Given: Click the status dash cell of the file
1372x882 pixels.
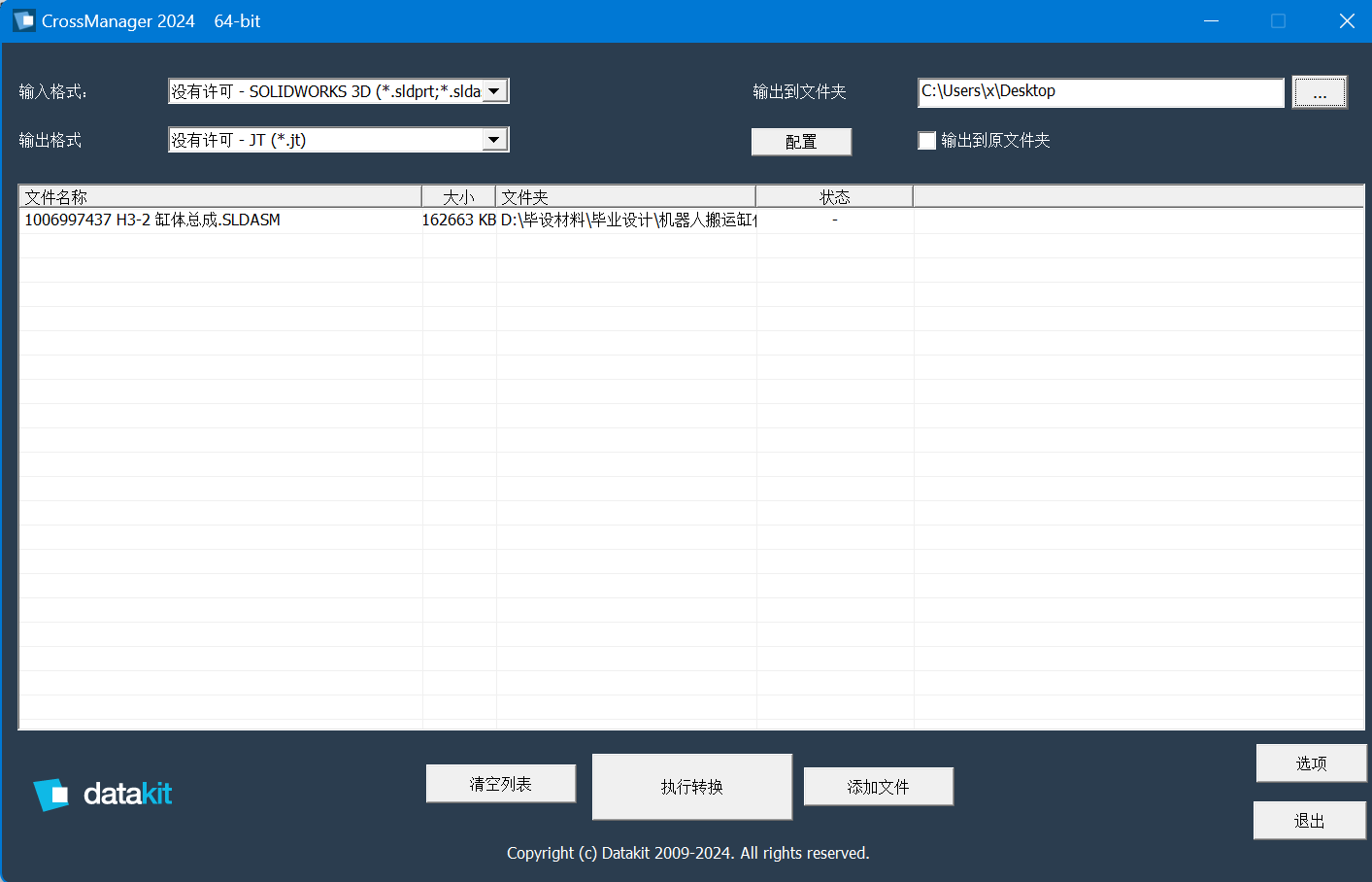Looking at the screenshot, I should [x=835, y=220].
